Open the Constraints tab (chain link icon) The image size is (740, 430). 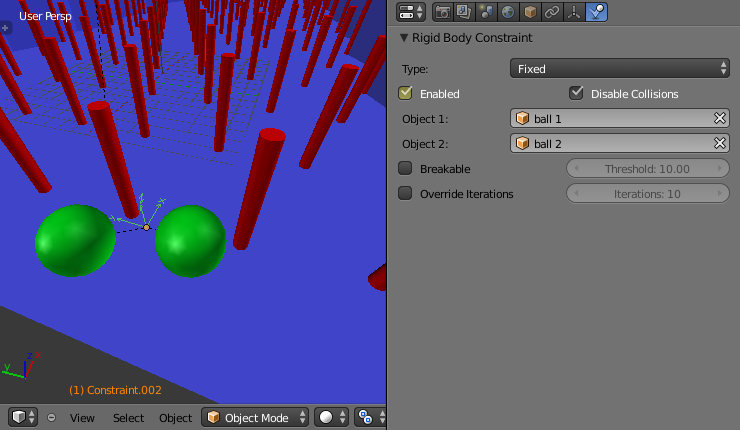pyautogui.click(x=552, y=12)
